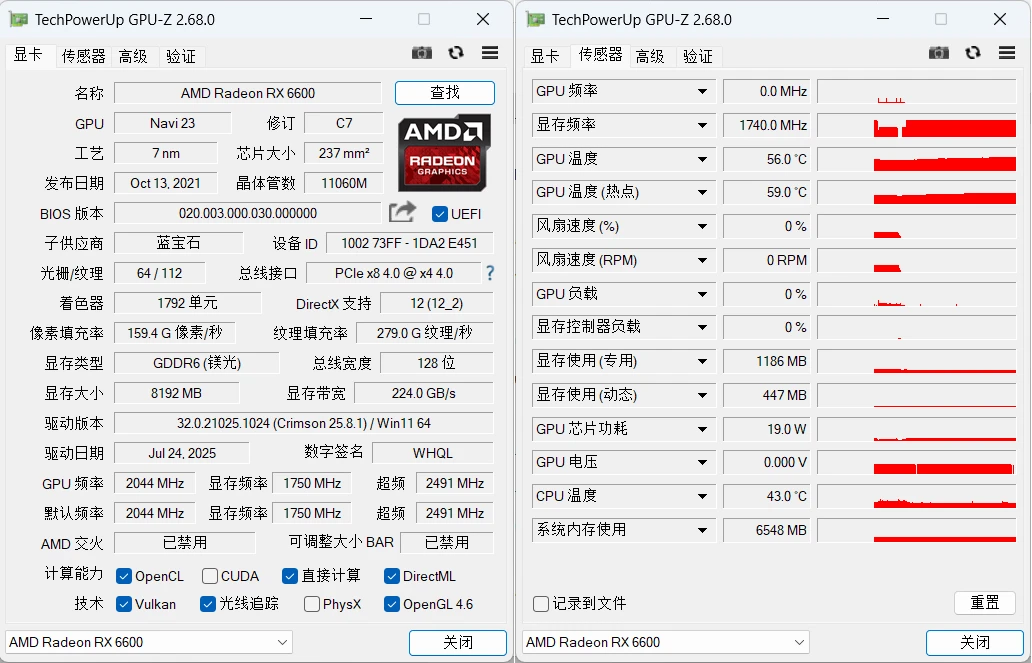1032x663 pixels.
Task: Toggle the Vulkan checkbox
Action: tap(124, 604)
